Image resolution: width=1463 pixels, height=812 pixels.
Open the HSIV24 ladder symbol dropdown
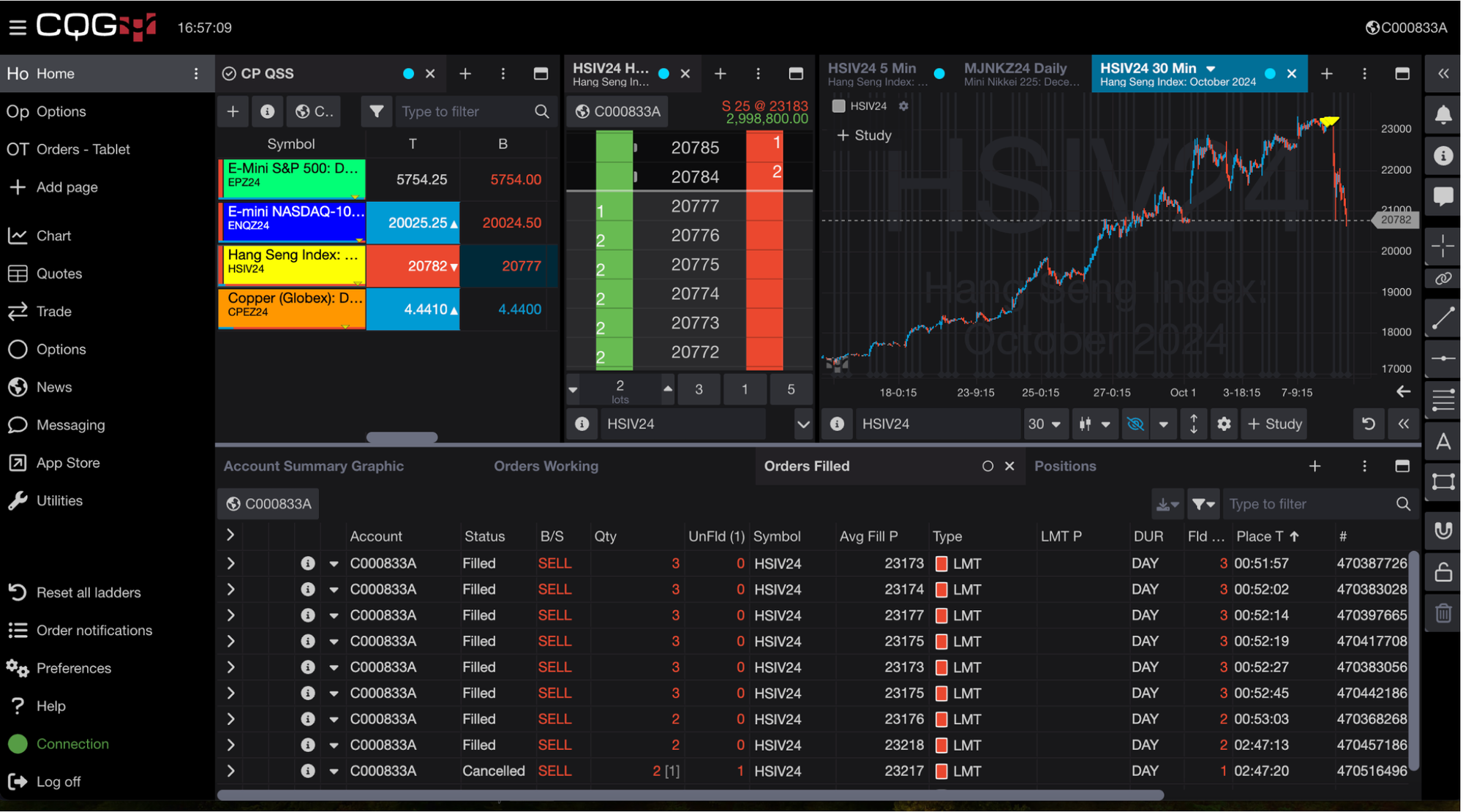[802, 424]
